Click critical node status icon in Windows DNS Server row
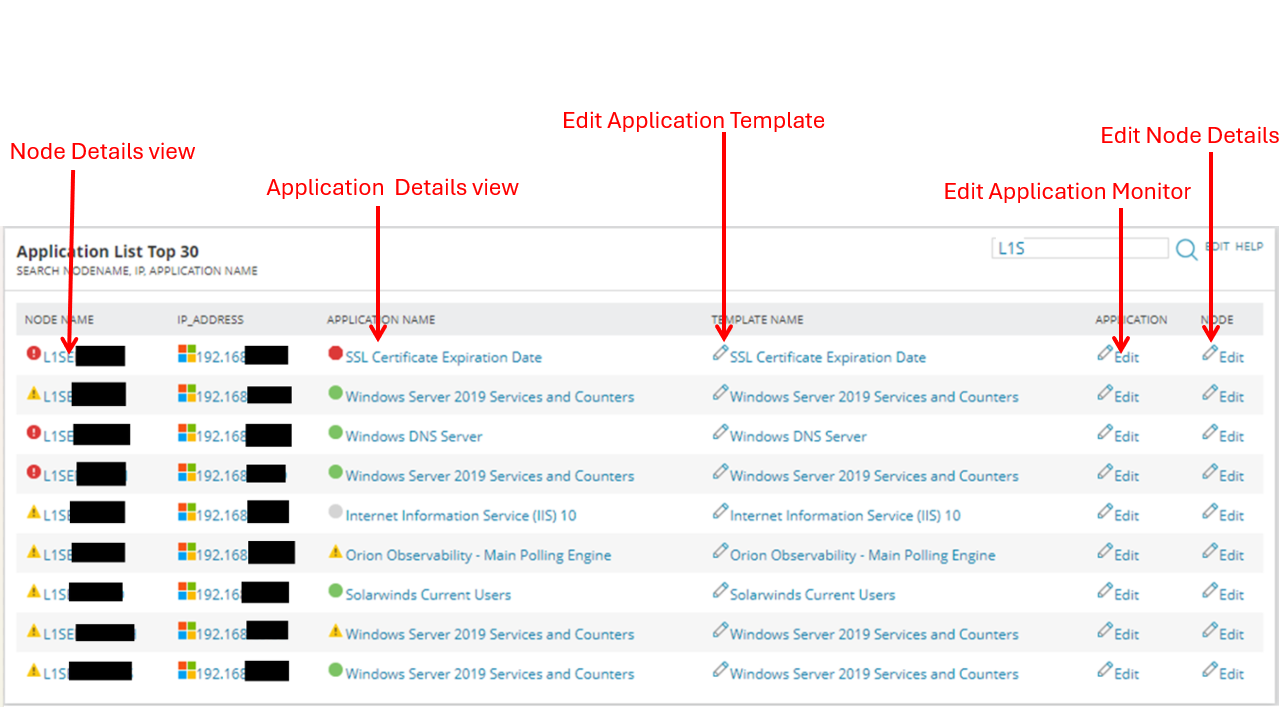 [34, 432]
